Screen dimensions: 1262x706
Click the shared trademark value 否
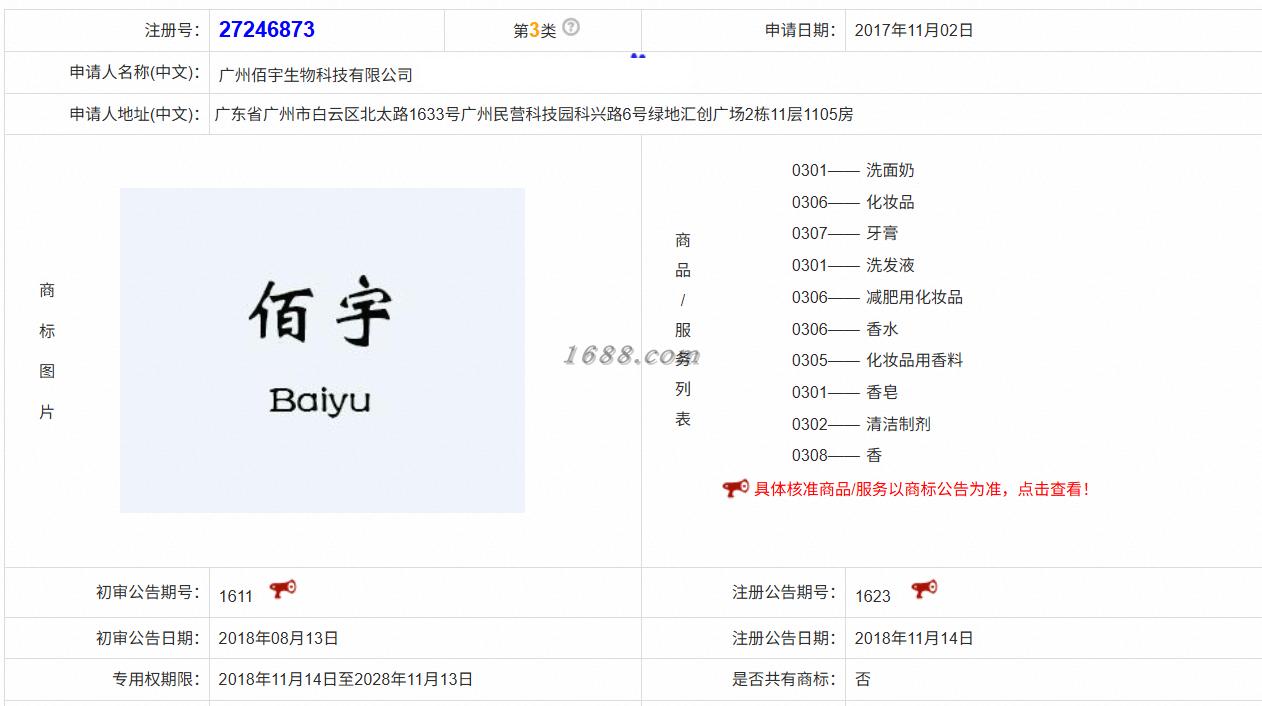coord(862,679)
